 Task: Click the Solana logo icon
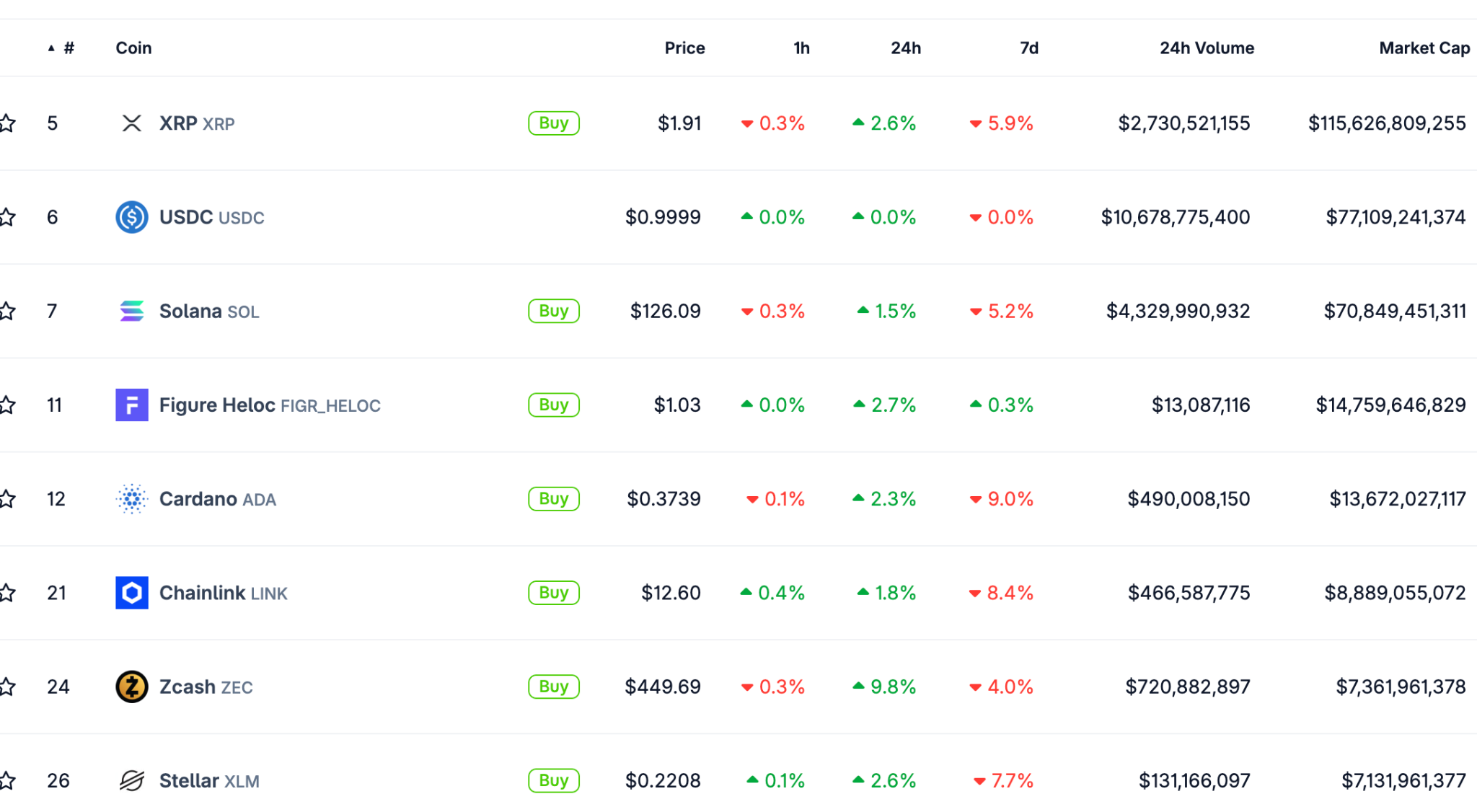click(x=131, y=311)
